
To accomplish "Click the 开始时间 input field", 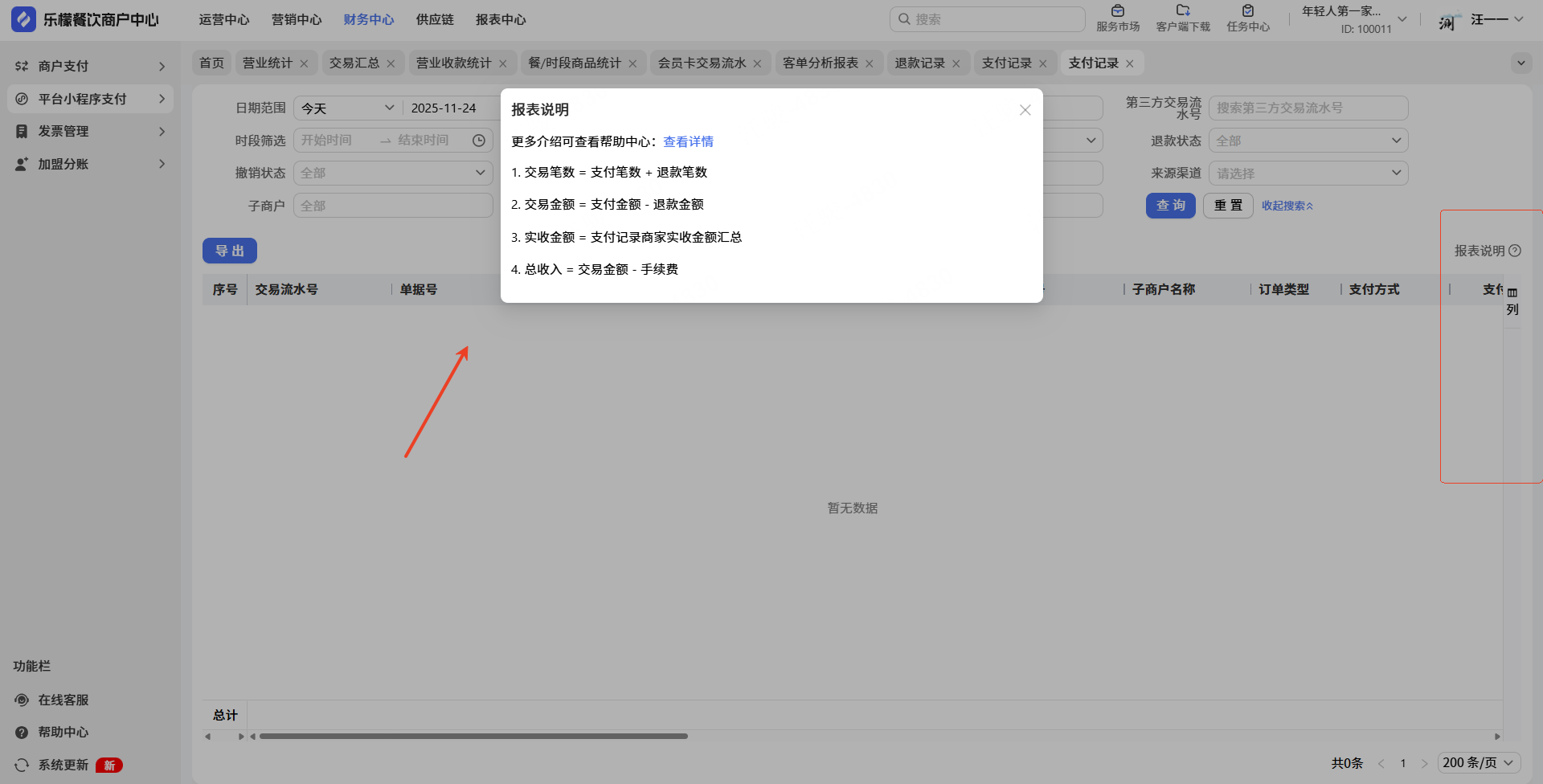I will point(335,141).
